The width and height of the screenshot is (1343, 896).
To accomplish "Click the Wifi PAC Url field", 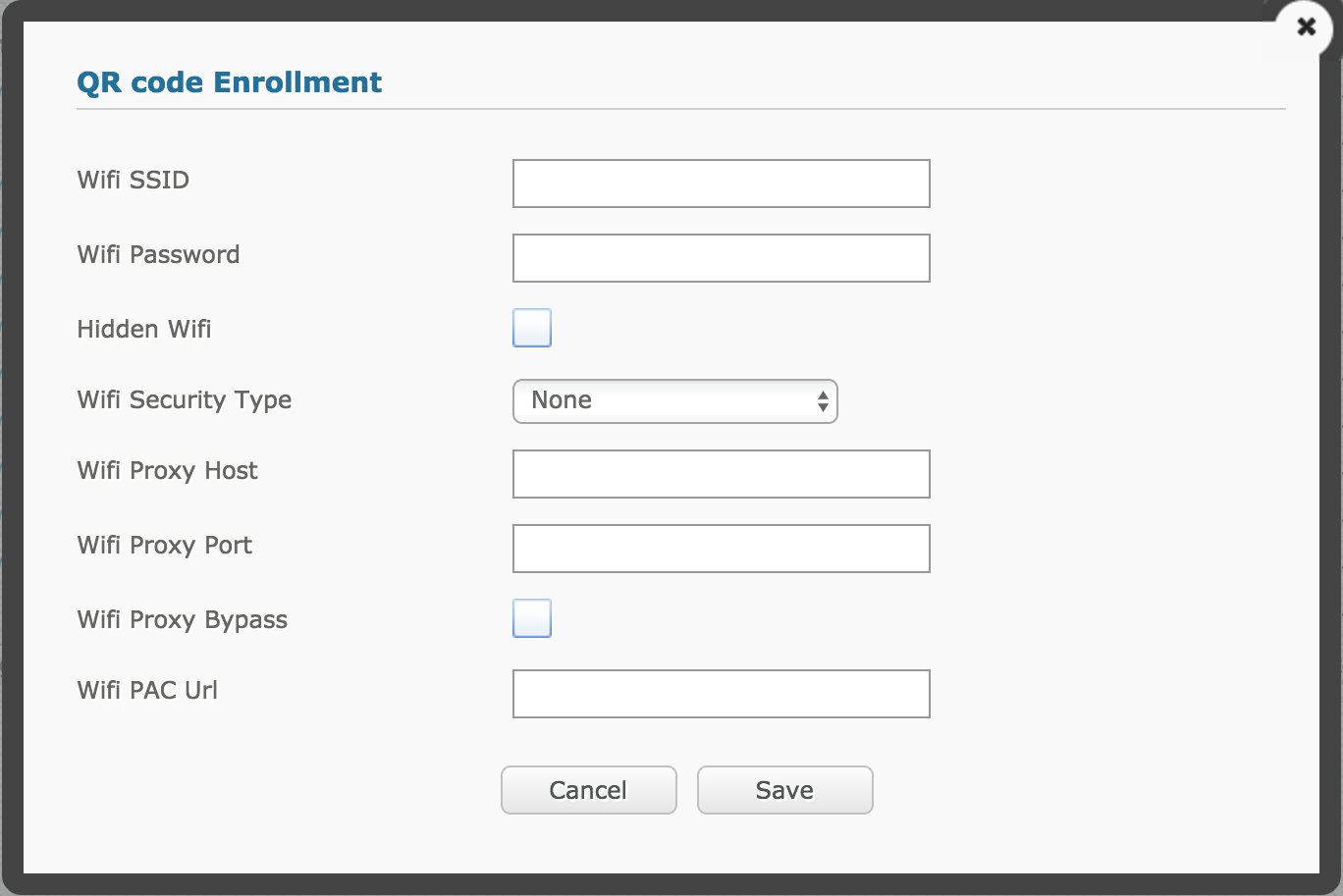I will pyautogui.click(x=721, y=694).
